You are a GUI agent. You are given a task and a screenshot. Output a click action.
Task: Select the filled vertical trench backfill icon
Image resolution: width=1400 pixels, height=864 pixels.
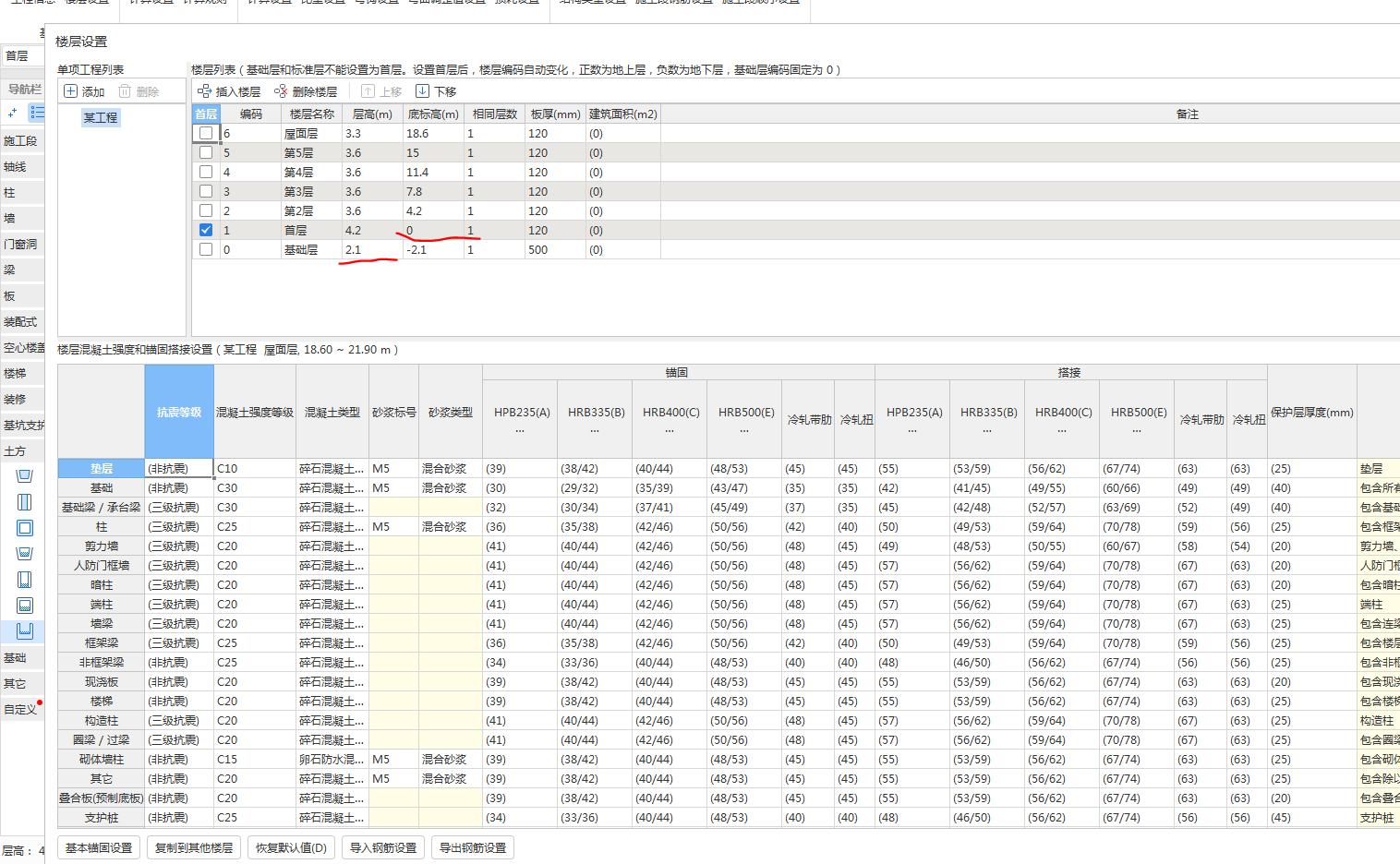pyautogui.click(x=25, y=580)
